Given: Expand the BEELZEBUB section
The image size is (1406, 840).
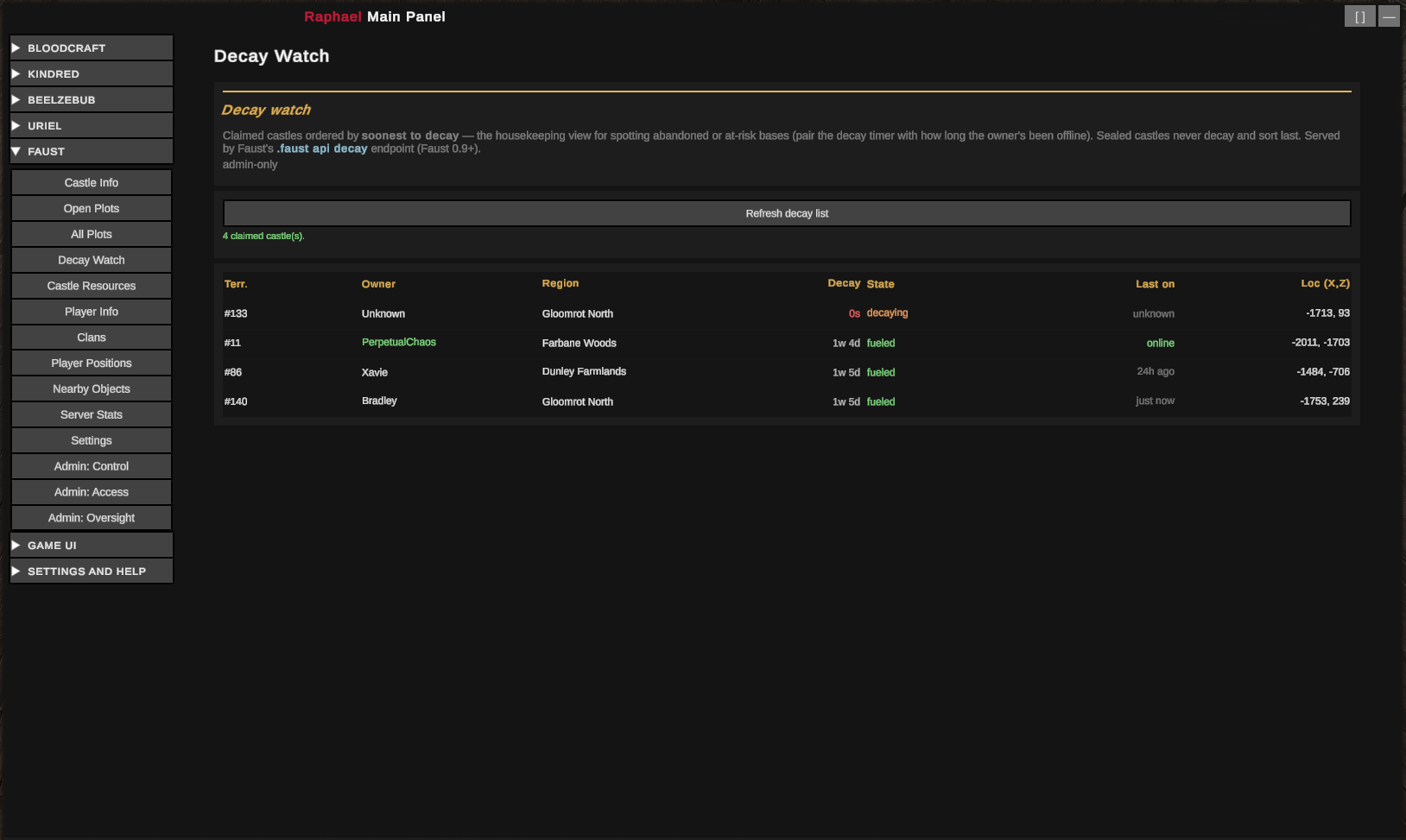Looking at the screenshot, I should coord(92,99).
